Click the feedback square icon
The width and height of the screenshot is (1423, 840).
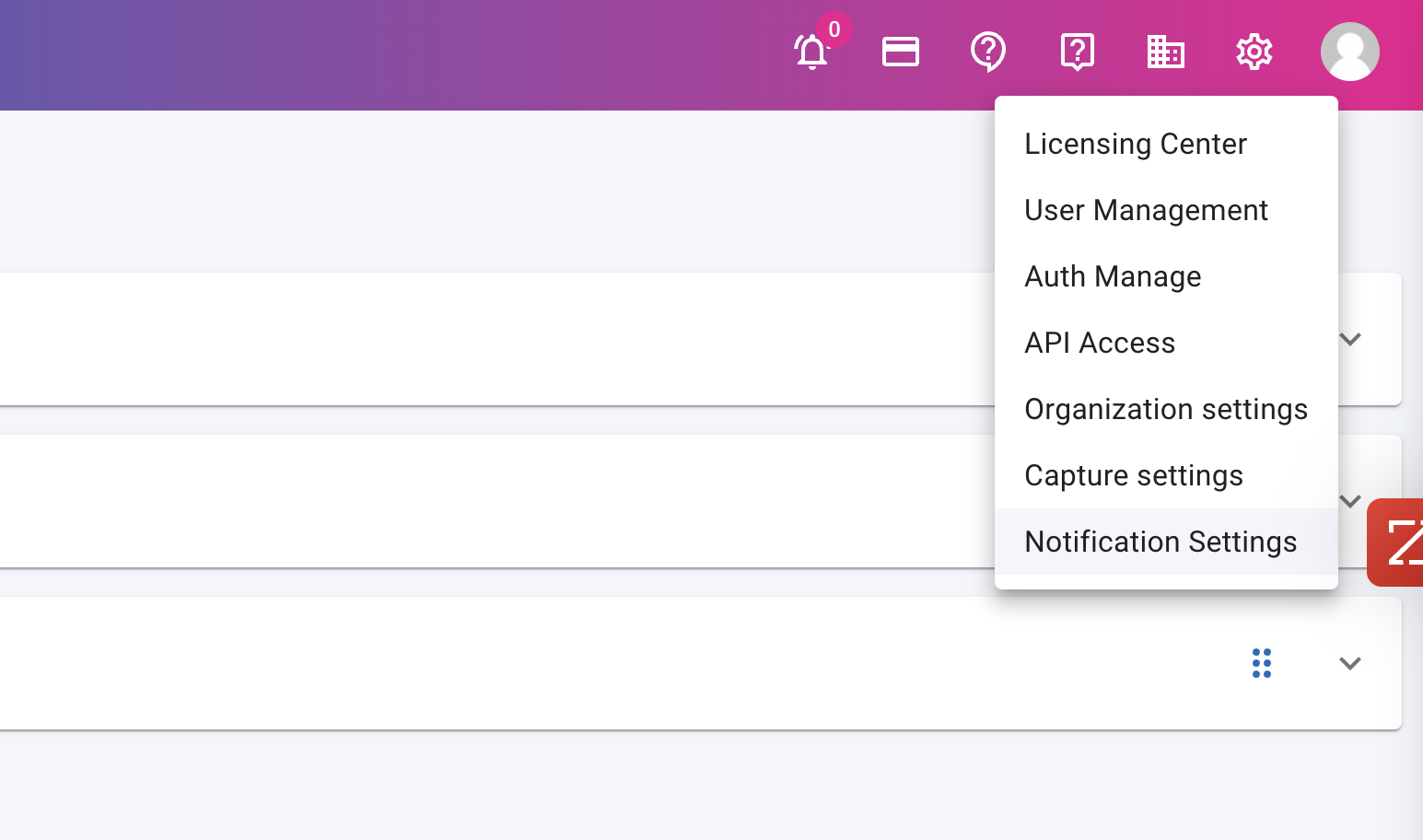(x=1077, y=52)
